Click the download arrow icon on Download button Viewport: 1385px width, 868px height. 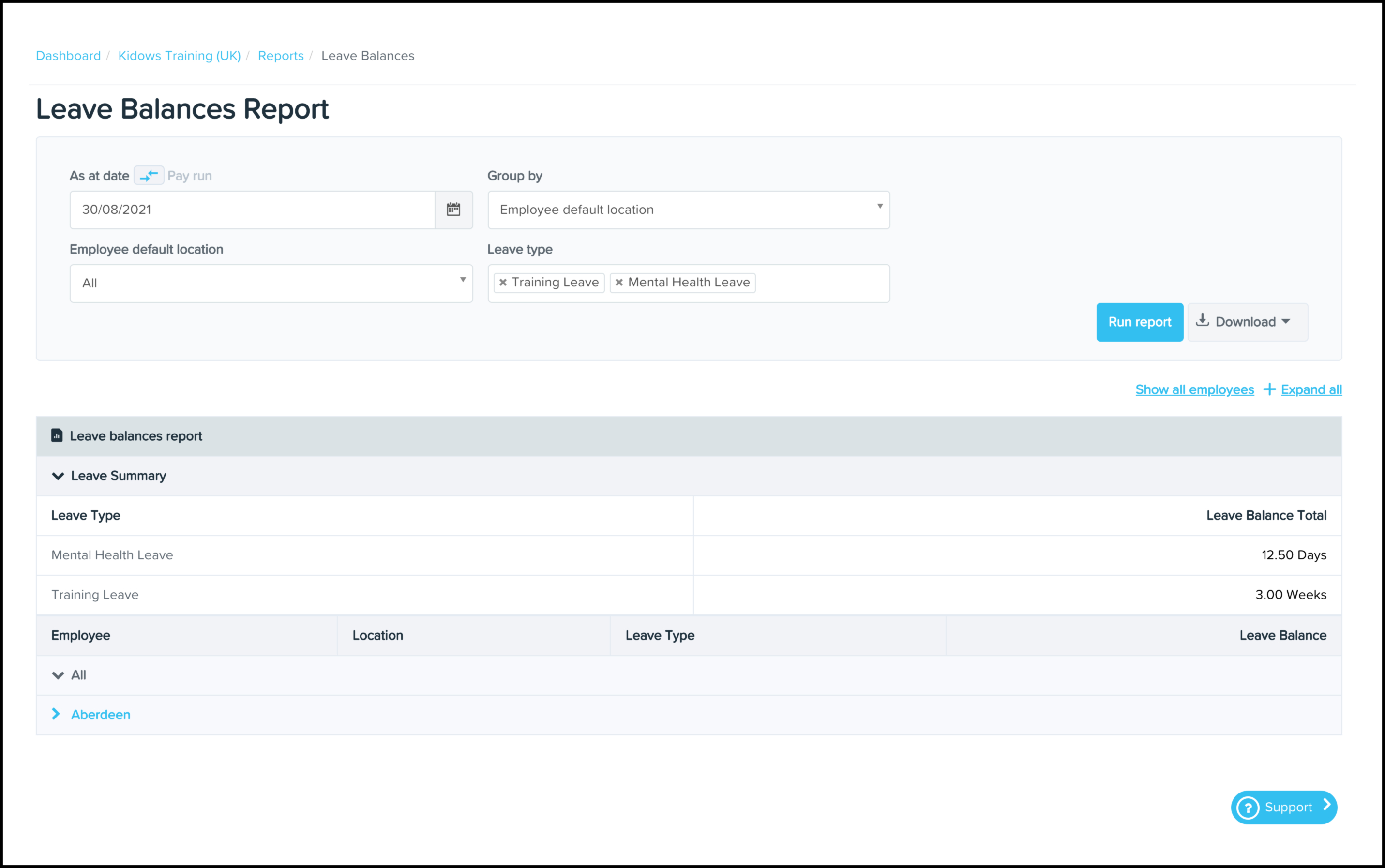[x=1203, y=321]
